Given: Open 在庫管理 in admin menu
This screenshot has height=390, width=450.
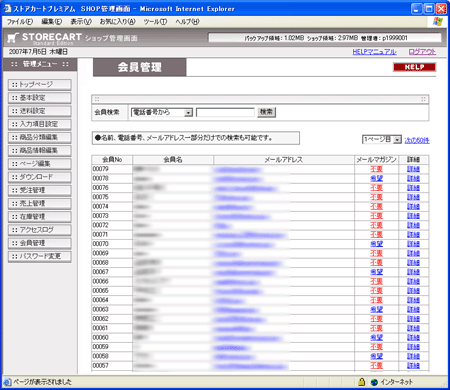Looking at the screenshot, I should [x=40, y=217].
